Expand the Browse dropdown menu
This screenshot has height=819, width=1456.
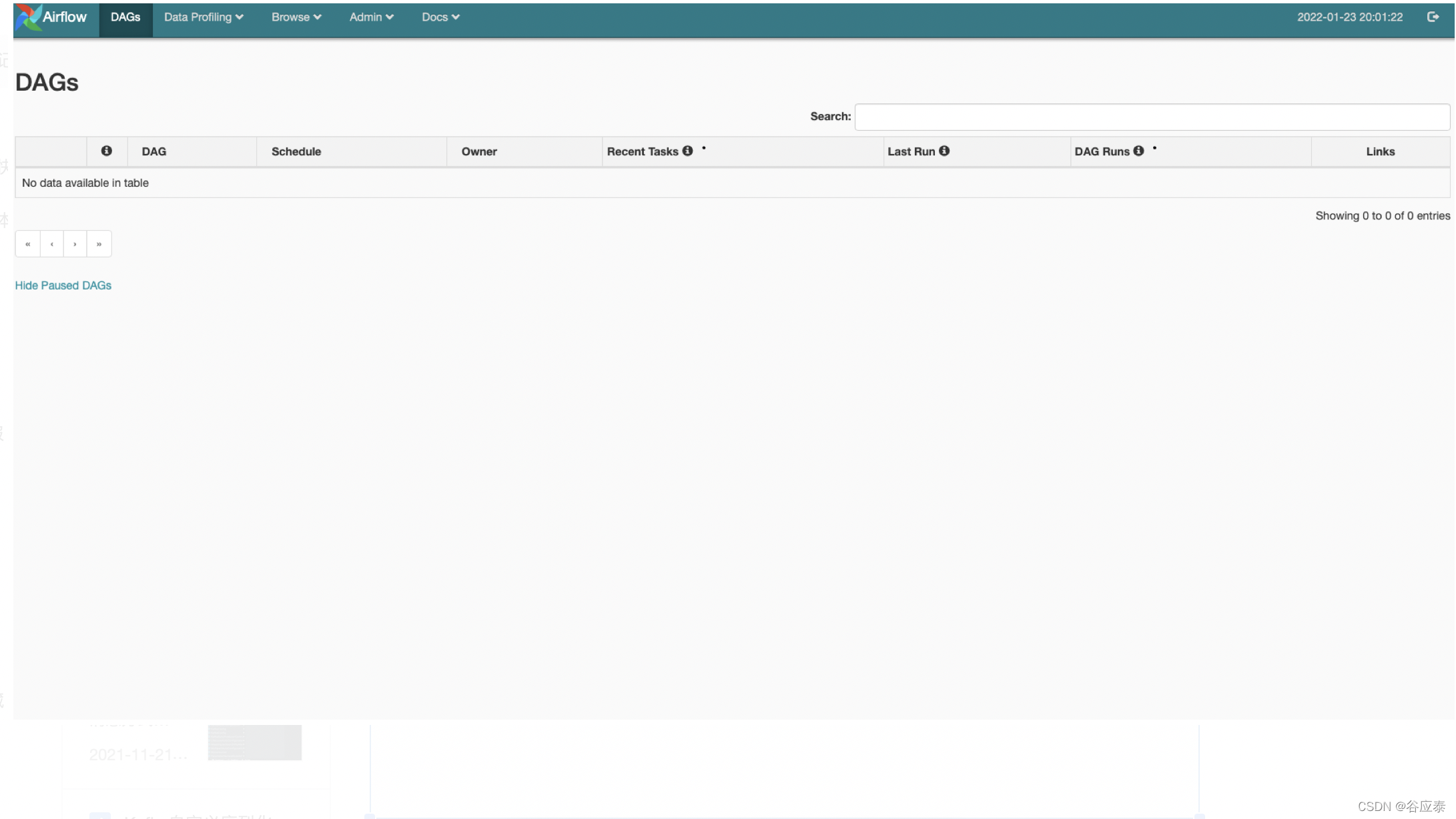pos(296,17)
